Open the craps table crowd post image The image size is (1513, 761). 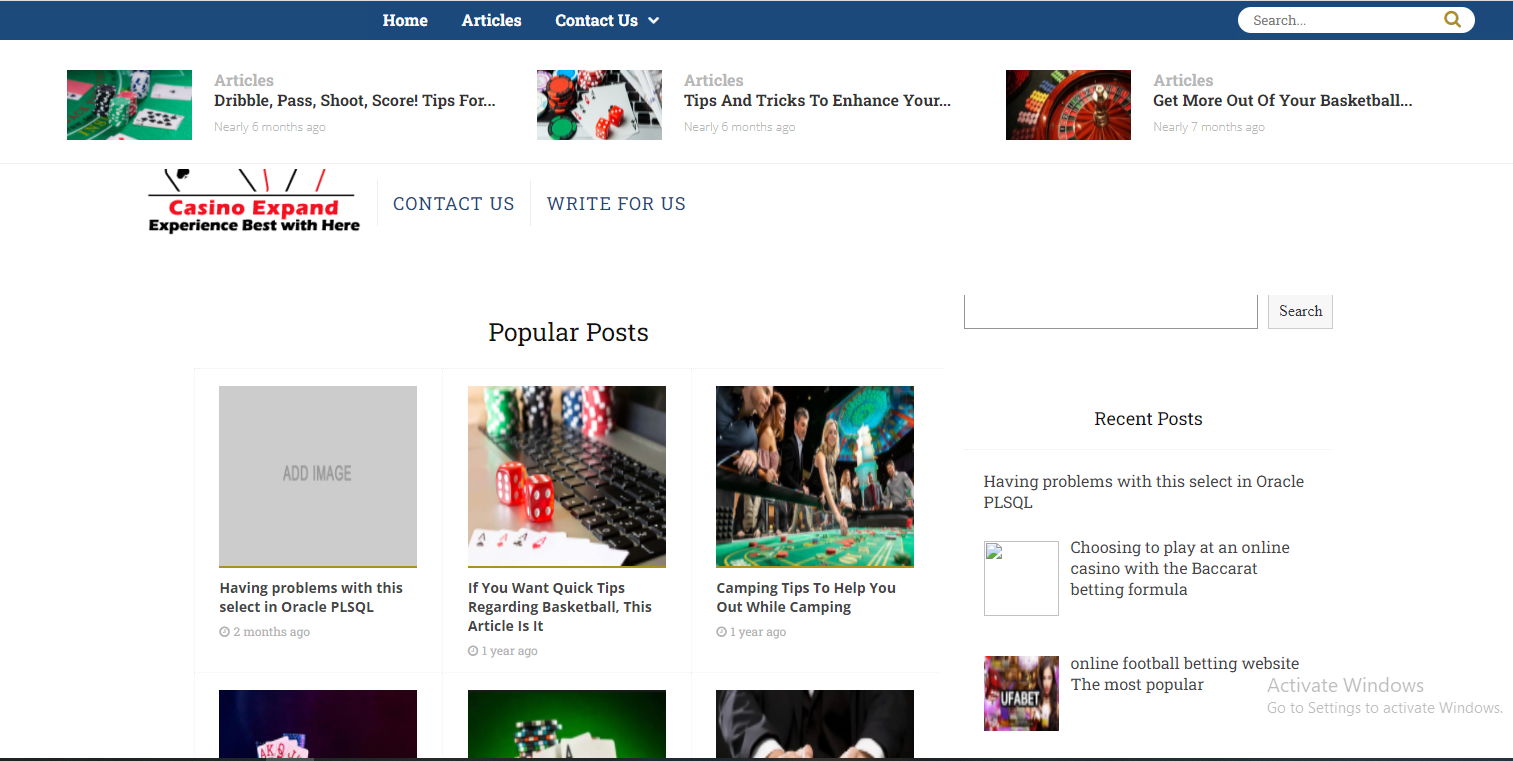[815, 476]
